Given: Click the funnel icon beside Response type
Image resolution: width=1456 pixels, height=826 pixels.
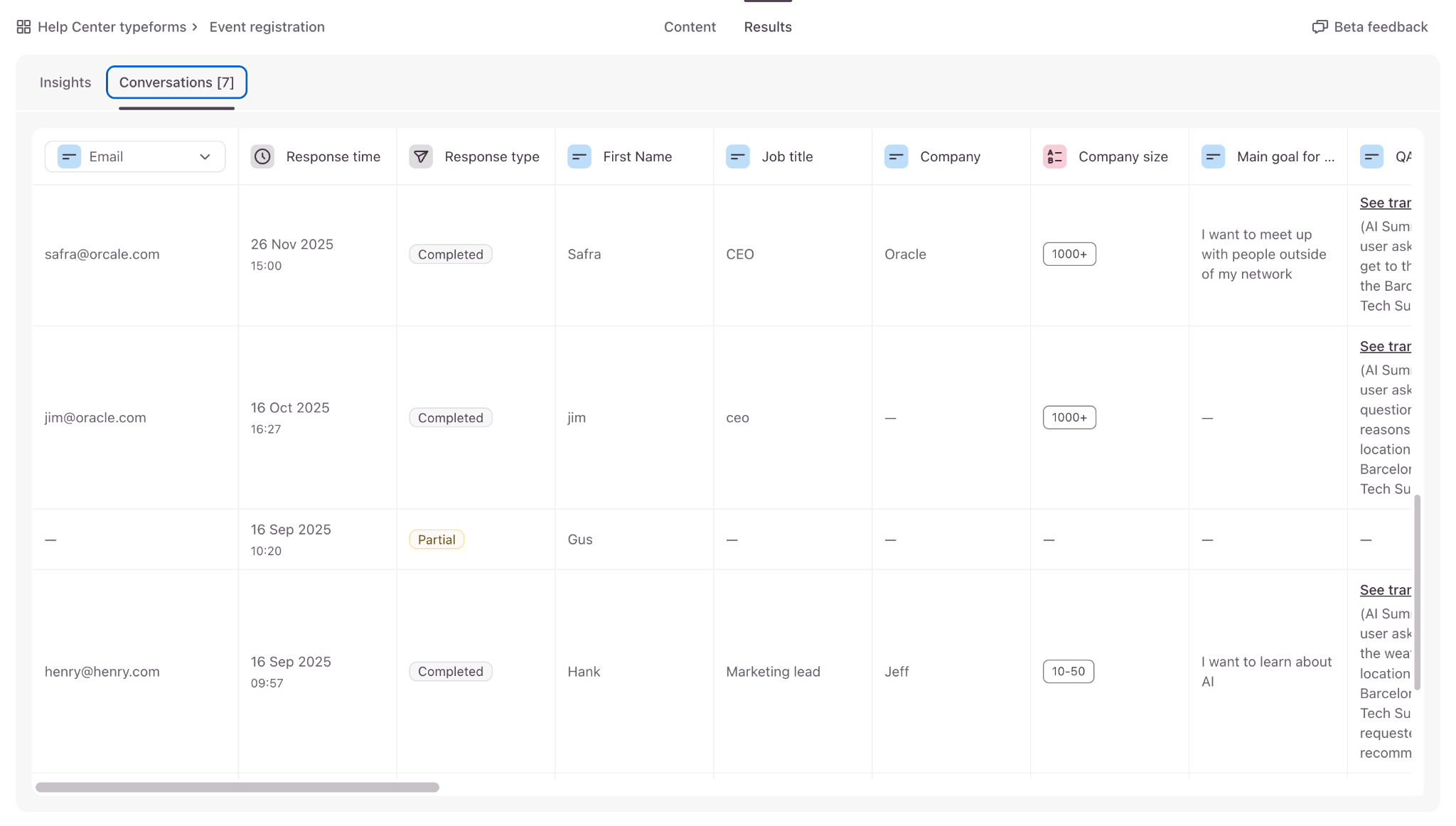Looking at the screenshot, I should 421,156.
